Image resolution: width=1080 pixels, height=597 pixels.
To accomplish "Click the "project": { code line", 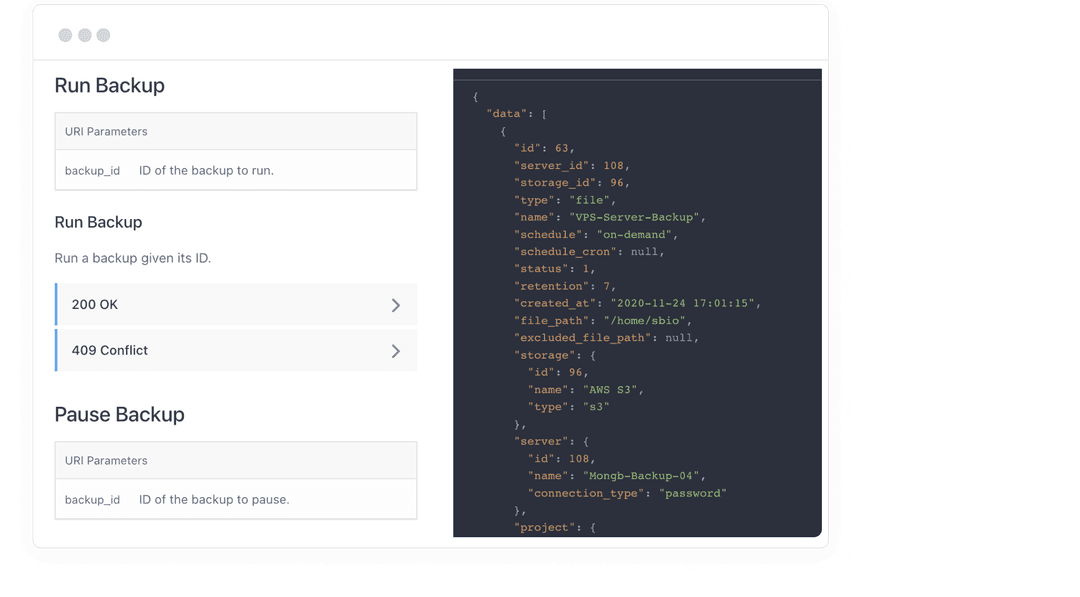I will tap(554, 527).
